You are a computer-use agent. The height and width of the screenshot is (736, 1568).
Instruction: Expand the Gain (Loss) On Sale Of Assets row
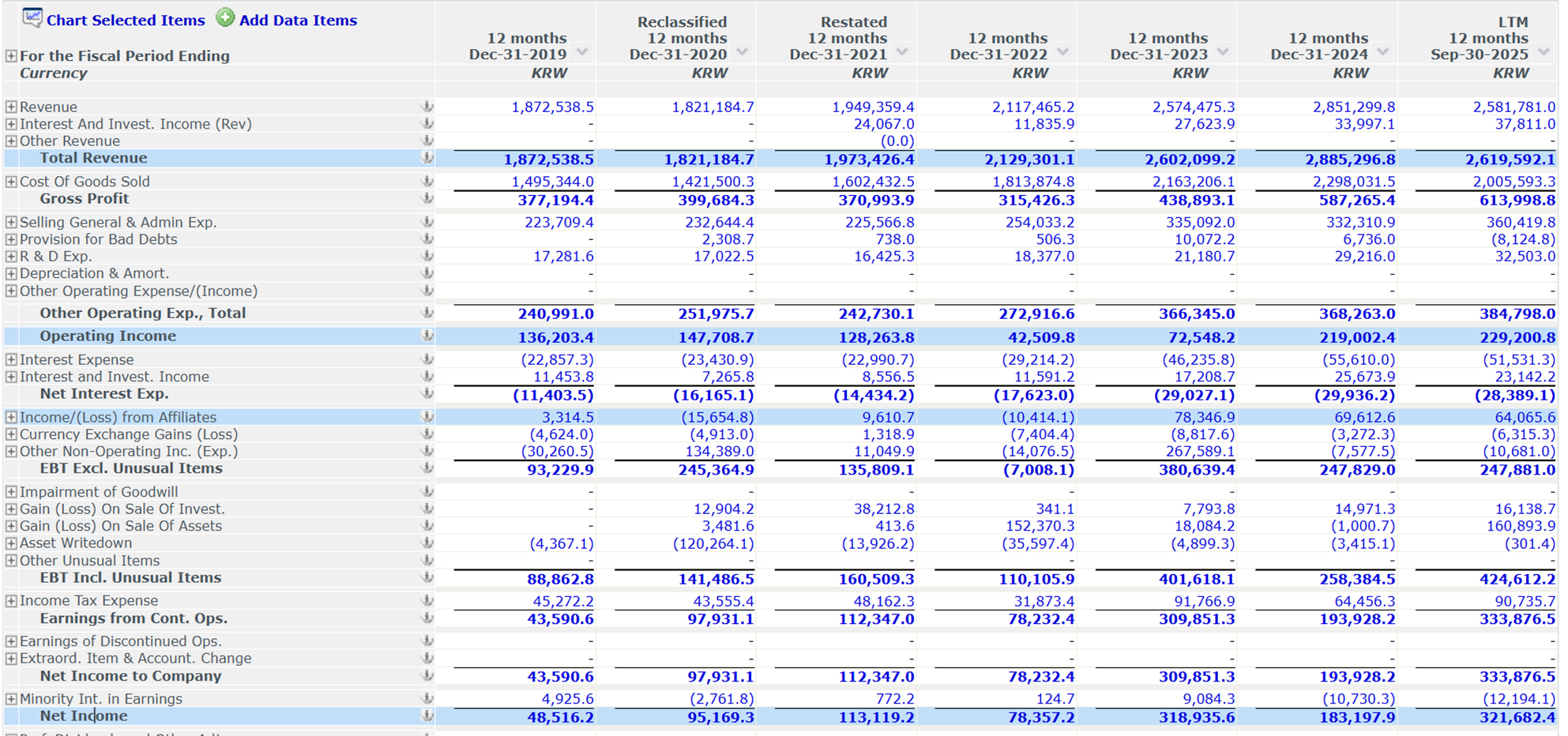11,526
